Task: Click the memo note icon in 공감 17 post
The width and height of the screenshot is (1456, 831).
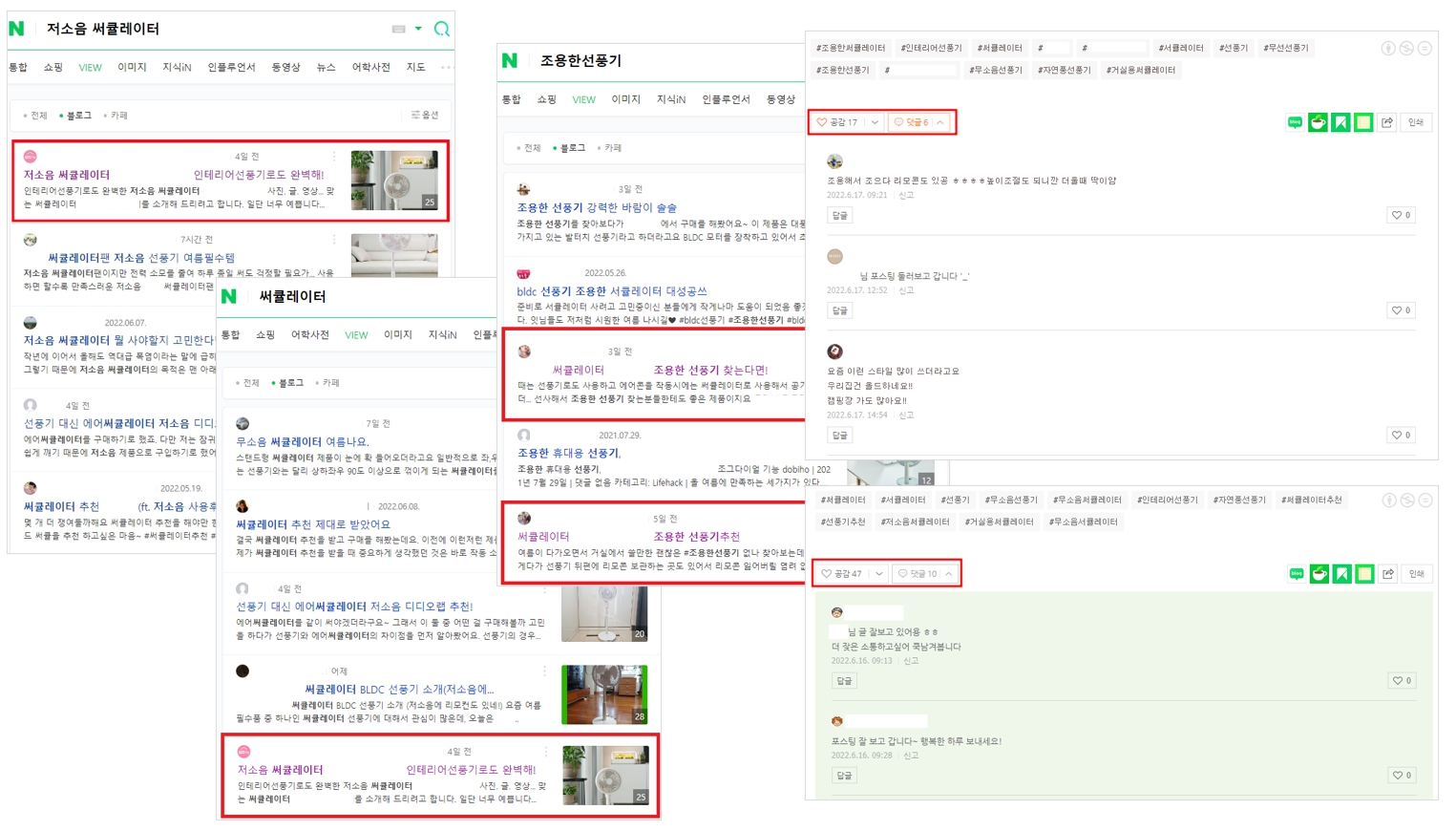Action: click(x=1363, y=122)
